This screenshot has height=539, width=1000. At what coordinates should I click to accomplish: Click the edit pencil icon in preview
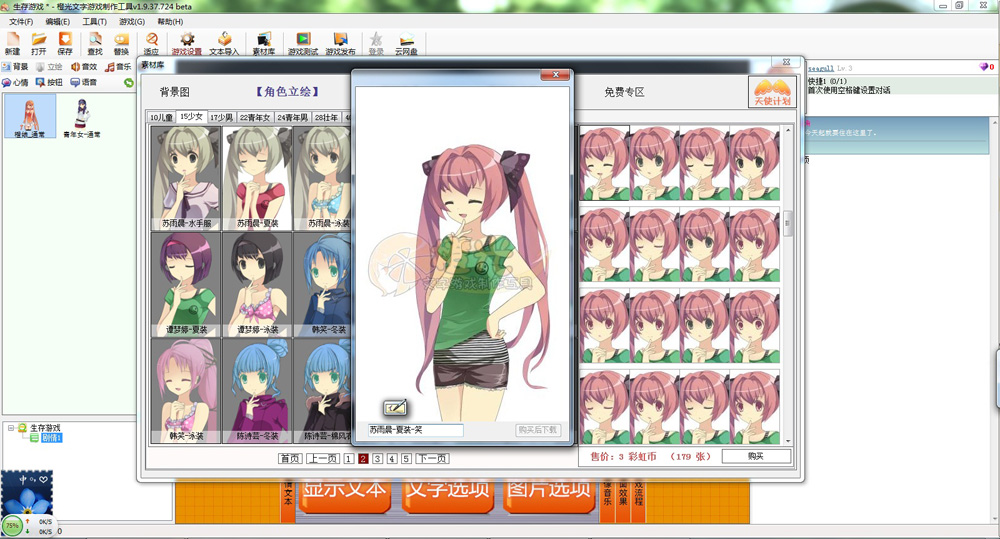coord(395,407)
